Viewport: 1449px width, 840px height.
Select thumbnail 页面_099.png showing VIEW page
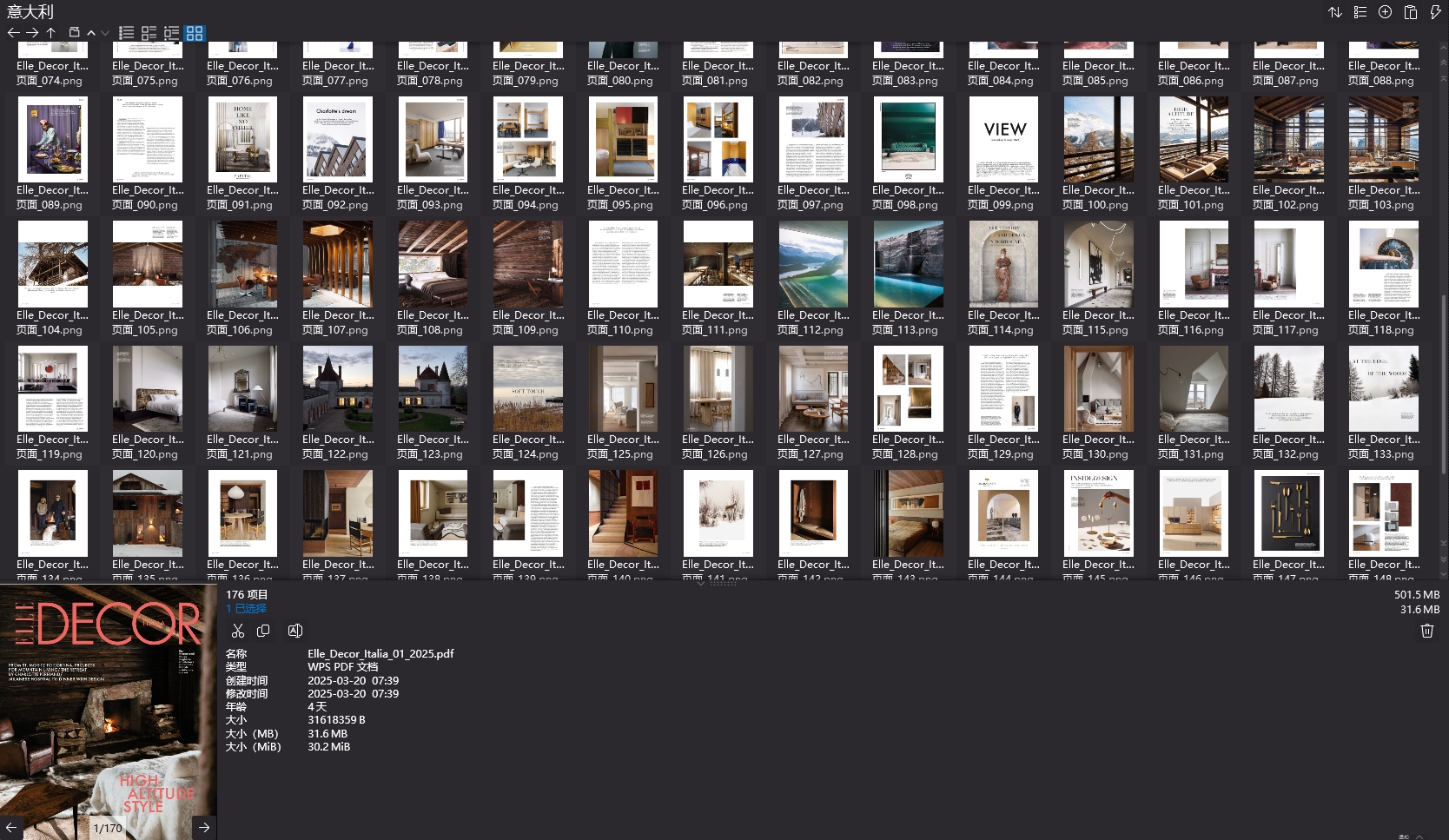tap(1003, 139)
